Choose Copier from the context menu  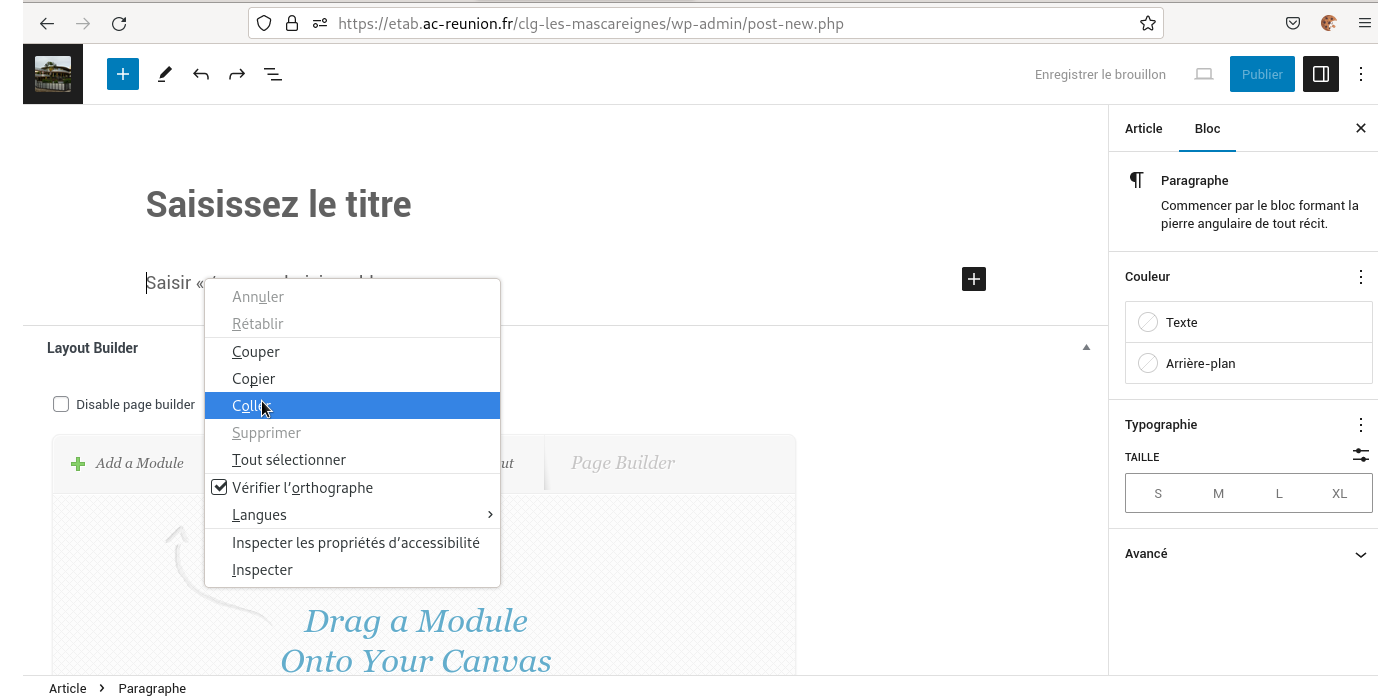tap(254, 379)
